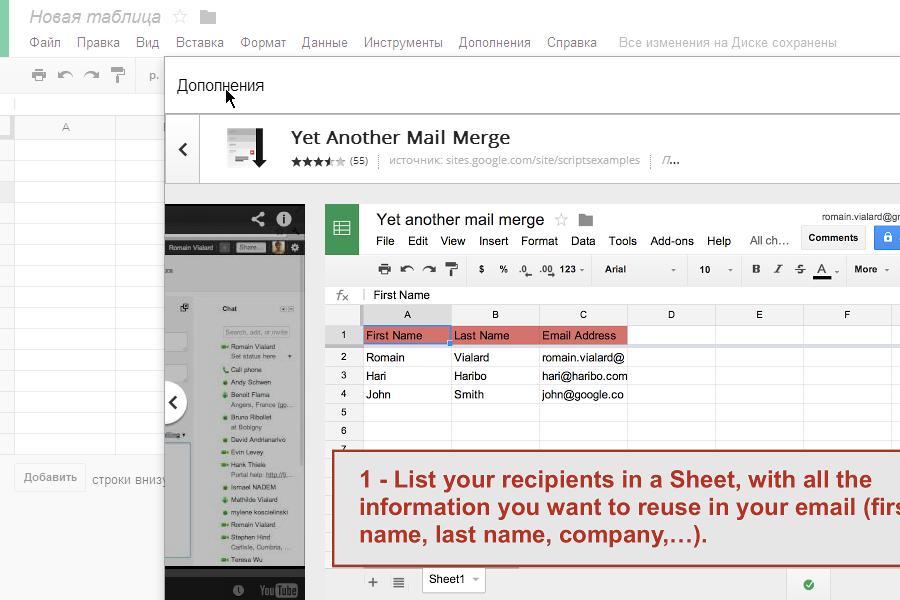Open the Данные menu
The width and height of the screenshot is (900, 600).
324,42
